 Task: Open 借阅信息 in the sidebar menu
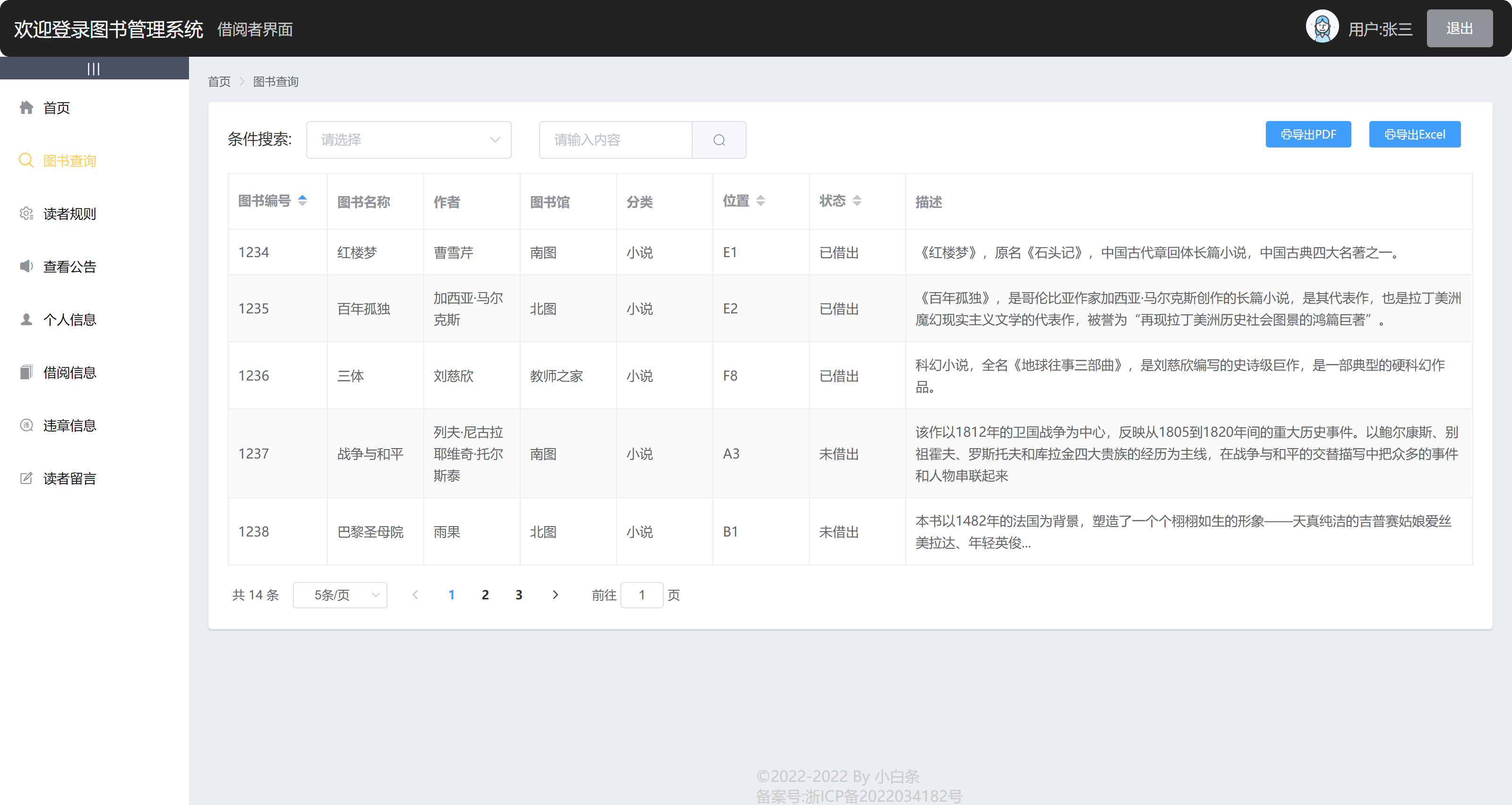[x=69, y=372]
